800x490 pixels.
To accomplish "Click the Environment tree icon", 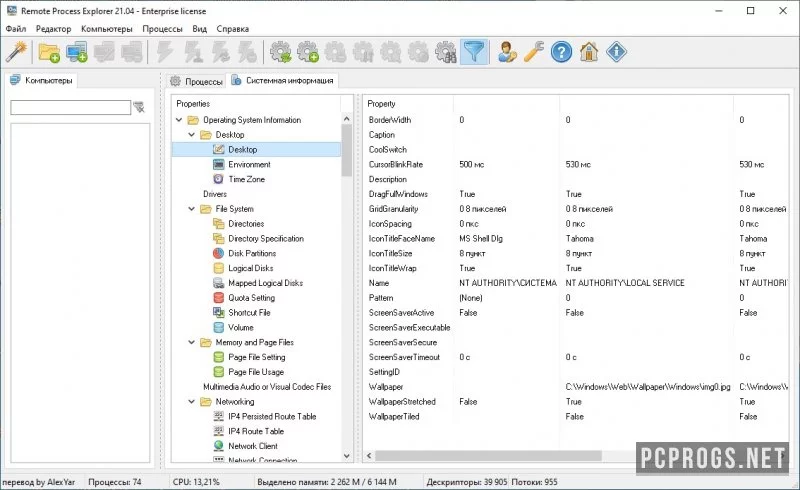I will [x=218, y=164].
